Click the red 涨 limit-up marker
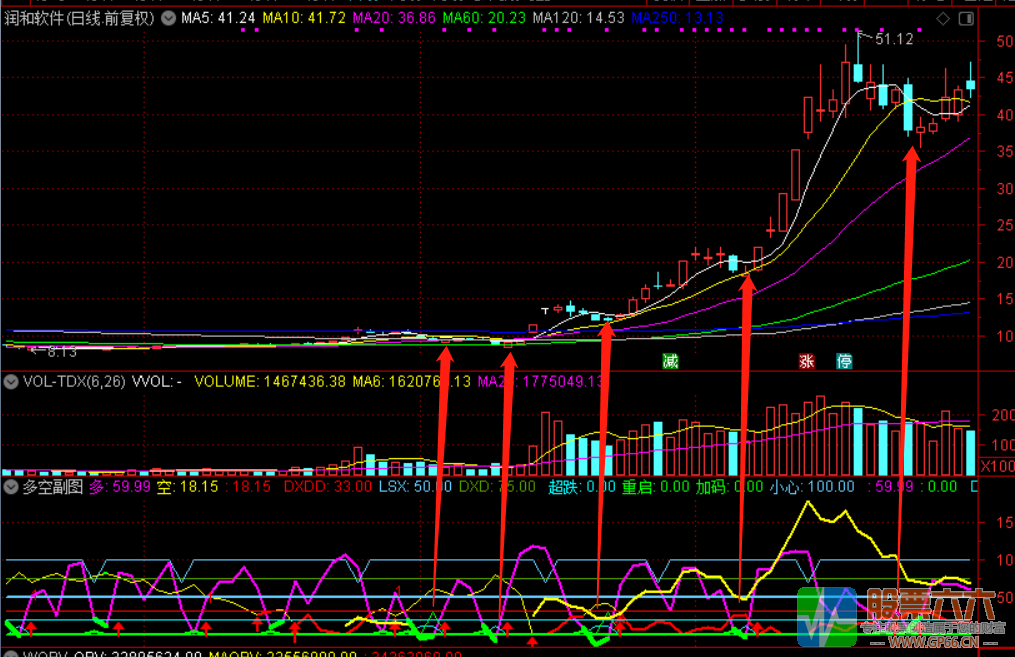Image resolution: width=1015 pixels, height=657 pixels. pyautogui.click(x=808, y=361)
